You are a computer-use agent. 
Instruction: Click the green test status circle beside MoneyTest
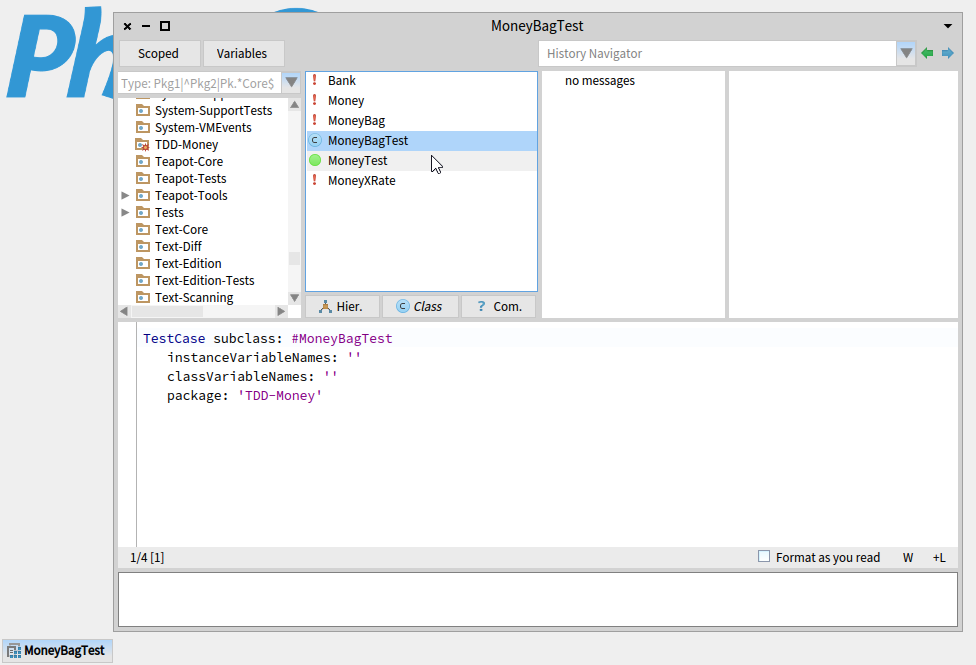tap(315, 160)
